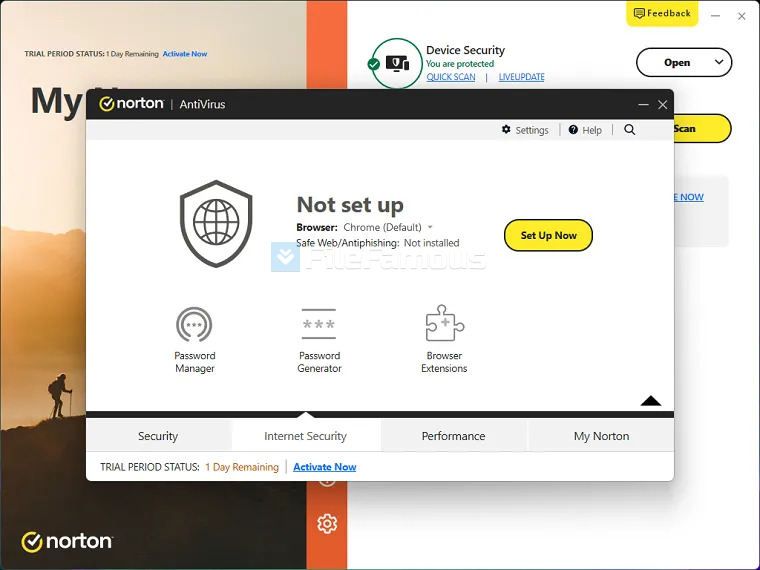The width and height of the screenshot is (760, 570).
Task: Close the My Norton background window
Action: 742,16
